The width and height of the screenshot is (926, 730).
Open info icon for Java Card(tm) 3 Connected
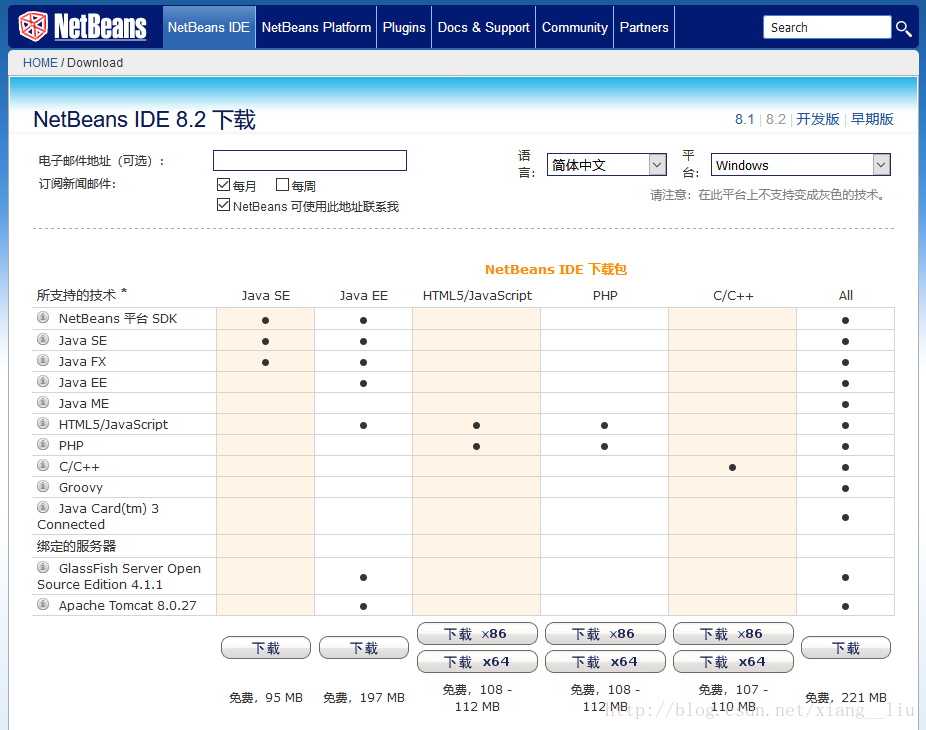[43, 507]
